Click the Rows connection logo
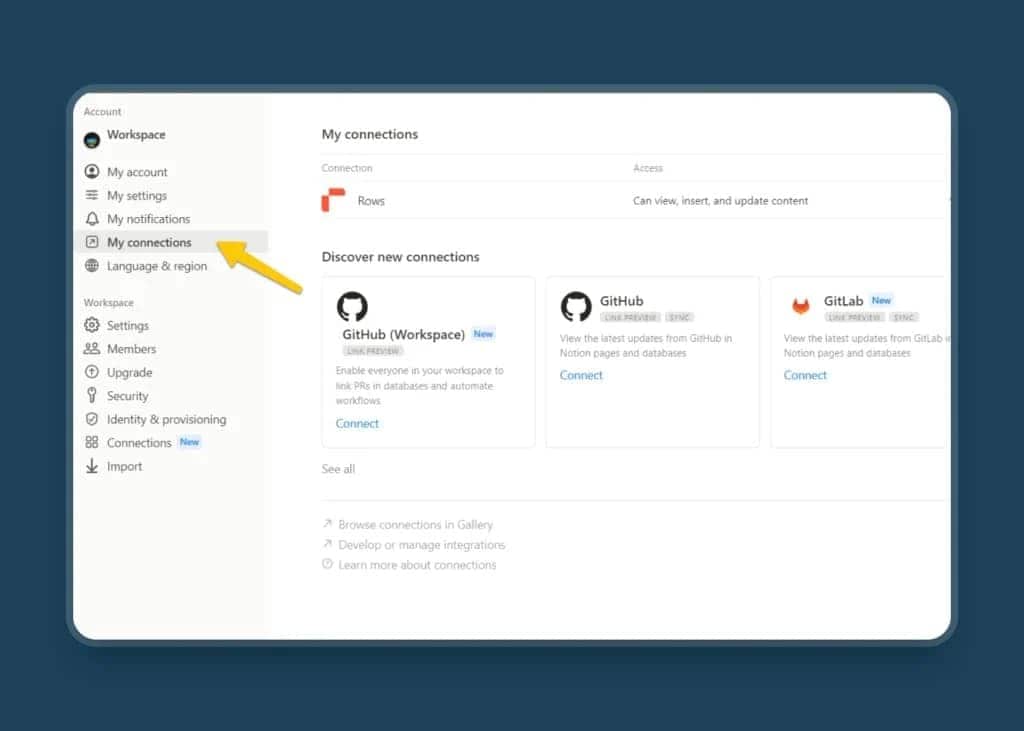Viewport: 1024px width, 731px height. pos(333,200)
